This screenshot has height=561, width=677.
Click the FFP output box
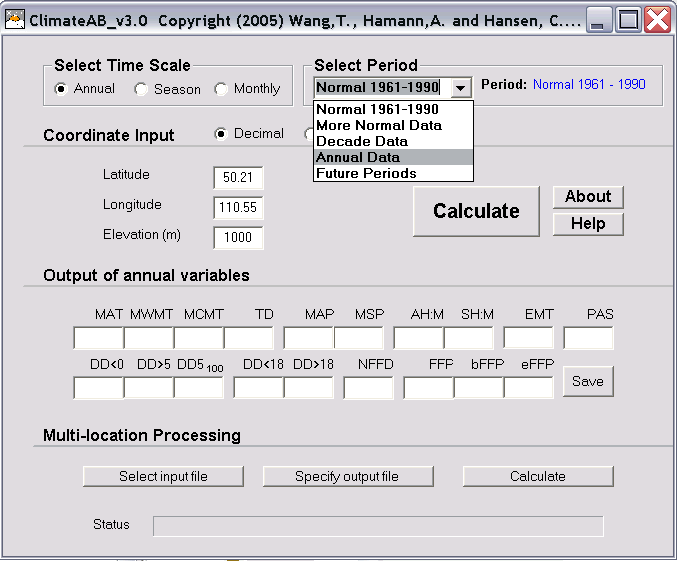428,388
